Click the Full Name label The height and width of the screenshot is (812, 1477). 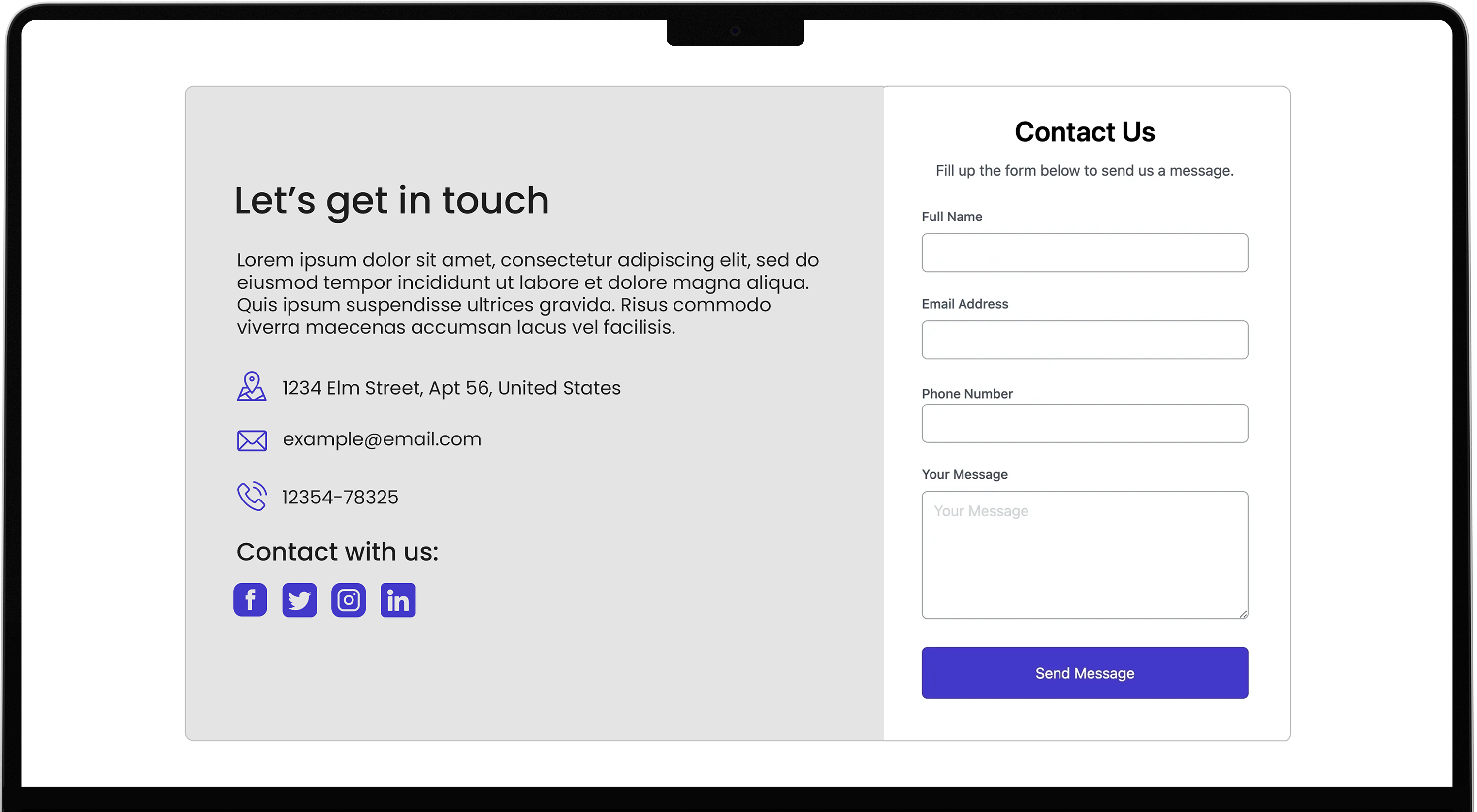(x=952, y=217)
